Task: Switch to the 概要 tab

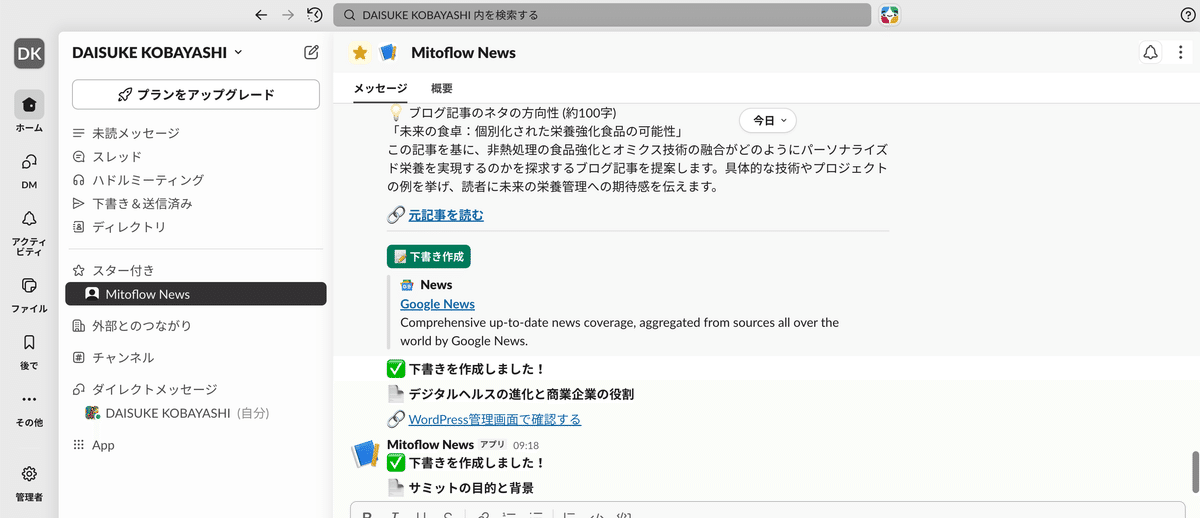Action: pos(442,89)
